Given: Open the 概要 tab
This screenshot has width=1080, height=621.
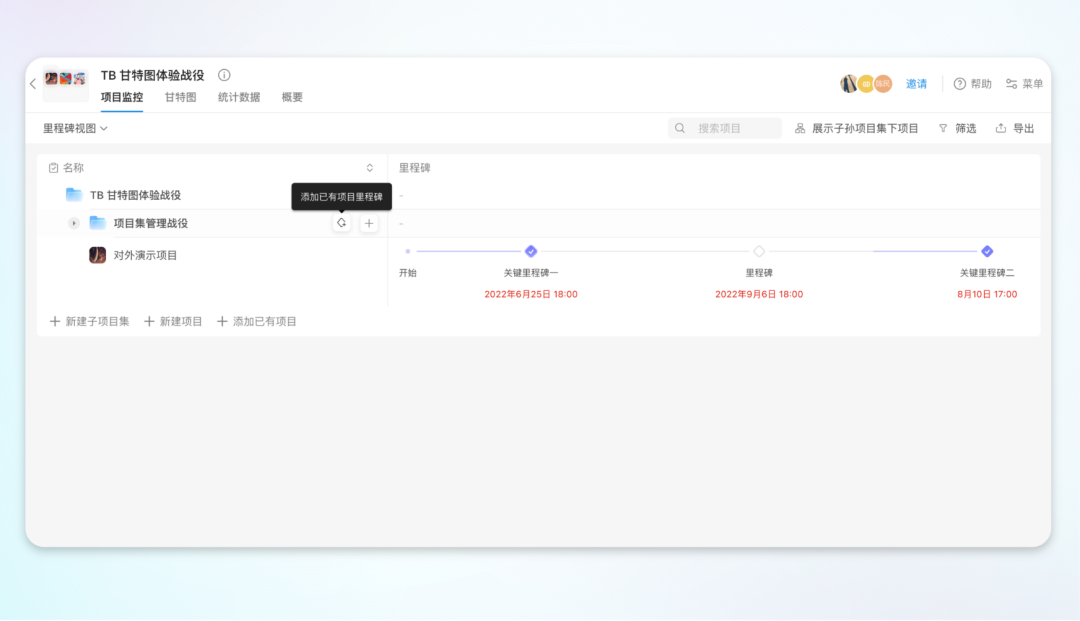Looking at the screenshot, I should [x=292, y=97].
